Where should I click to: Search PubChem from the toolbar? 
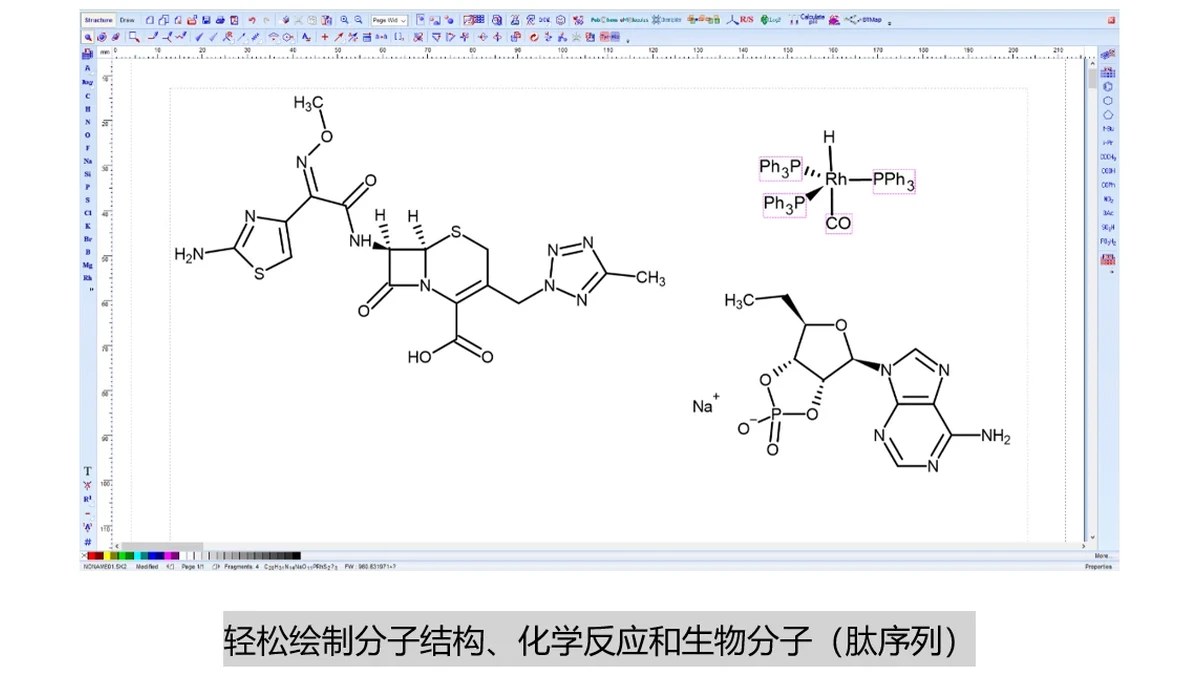pyautogui.click(x=604, y=20)
